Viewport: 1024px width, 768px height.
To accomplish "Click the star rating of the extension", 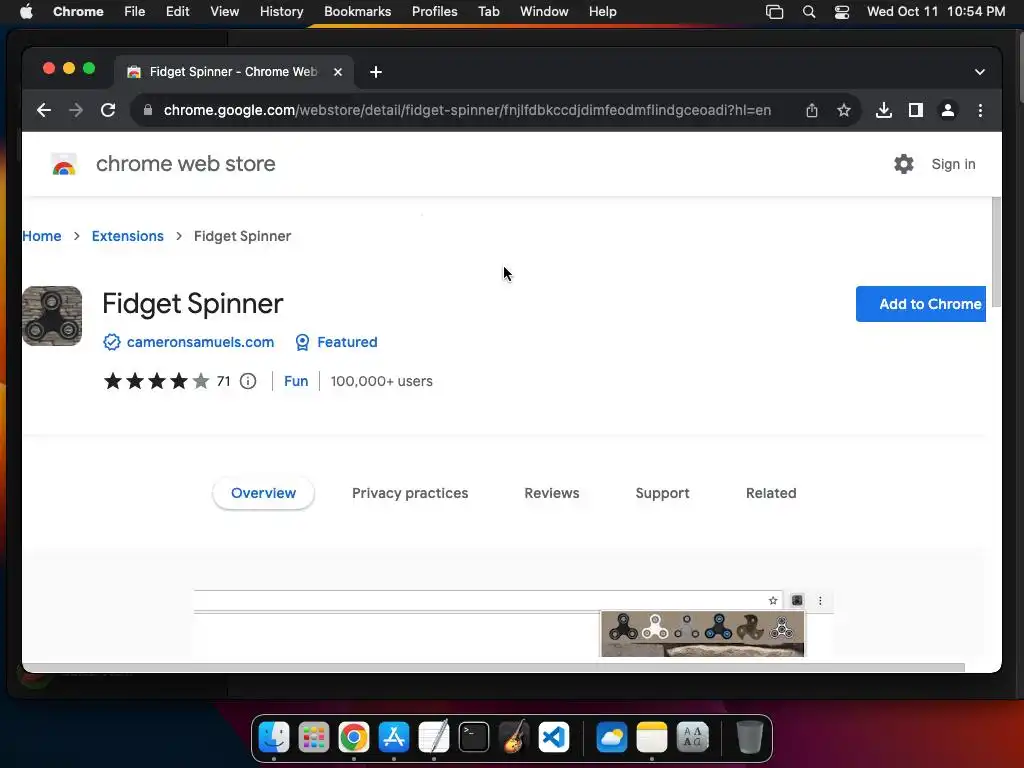I will coord(157,381).
